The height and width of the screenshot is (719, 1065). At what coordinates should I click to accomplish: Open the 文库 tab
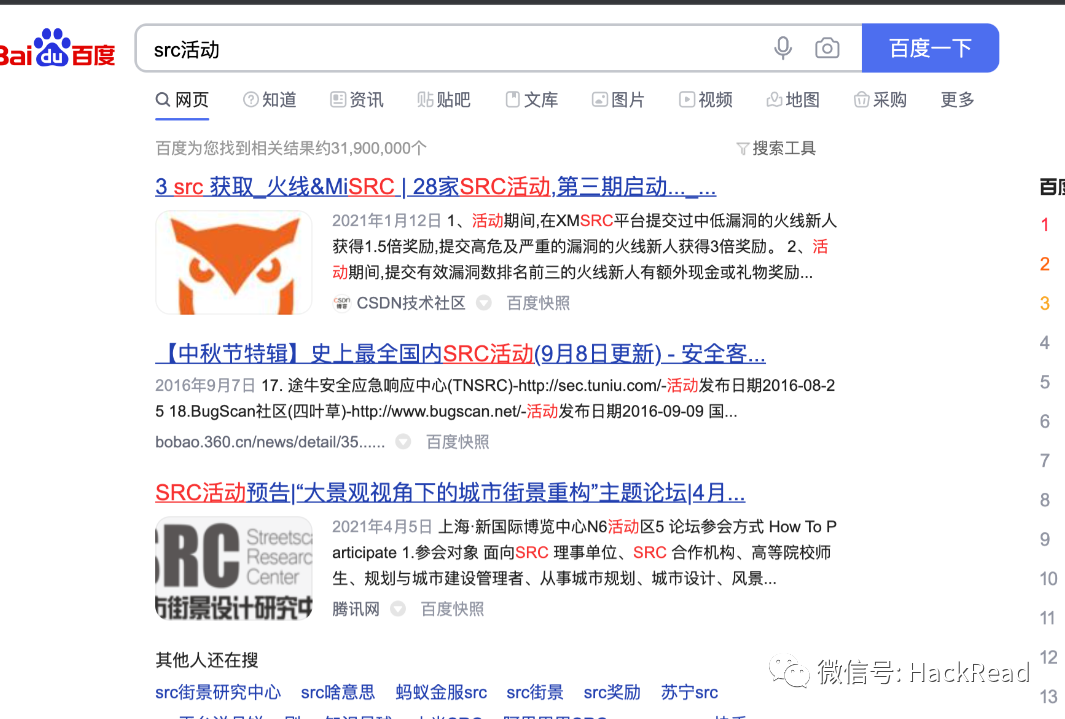tap(531, 100)
